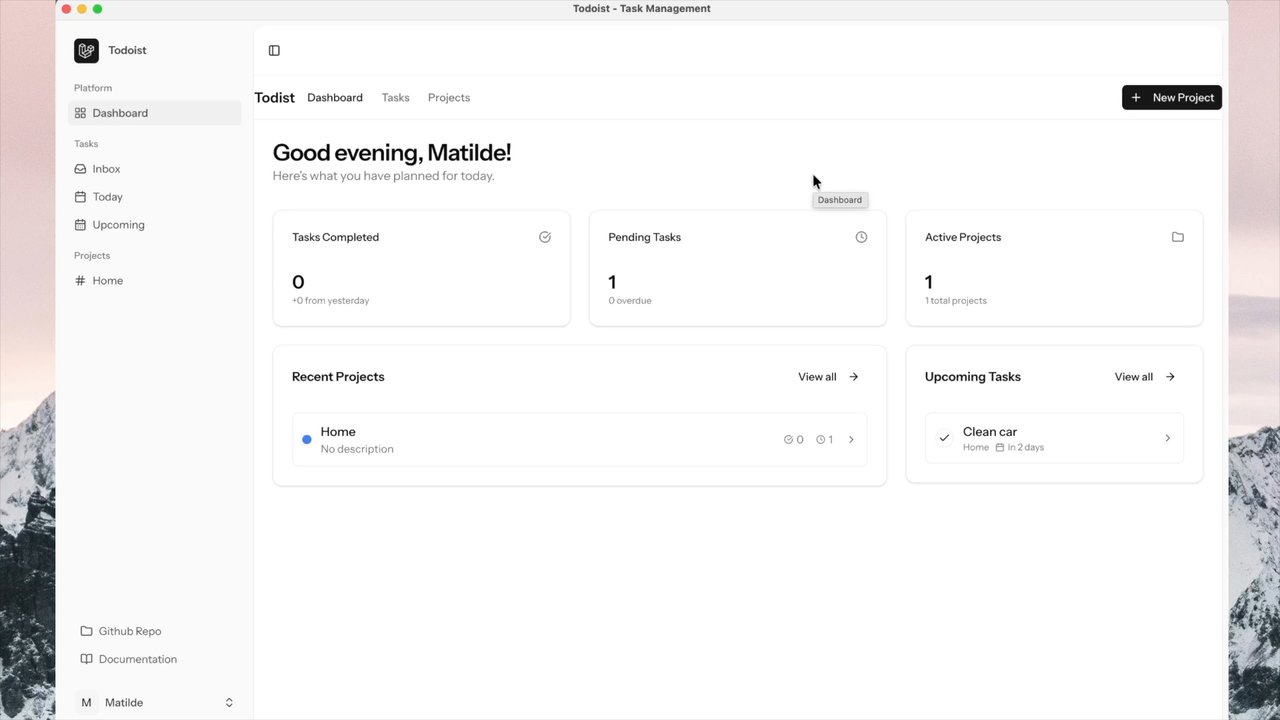Viewport: 1280px width, 720px height.
Task: Switch to the Dashboard tab in top nav
Action: (335, 98)
